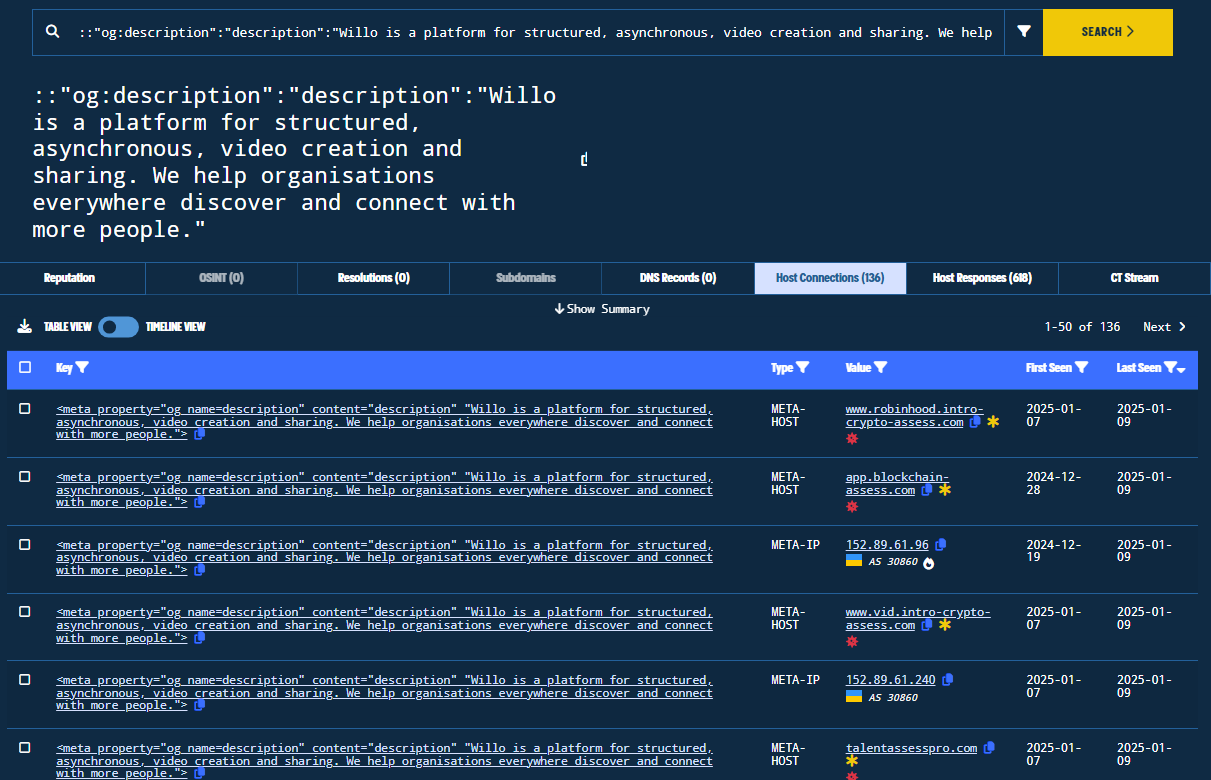Click yellow asterisk beside robinhood.intro-crypto-assess.com
The height and width of the screenshot is (780, 1211).
(x=993, y=422)
